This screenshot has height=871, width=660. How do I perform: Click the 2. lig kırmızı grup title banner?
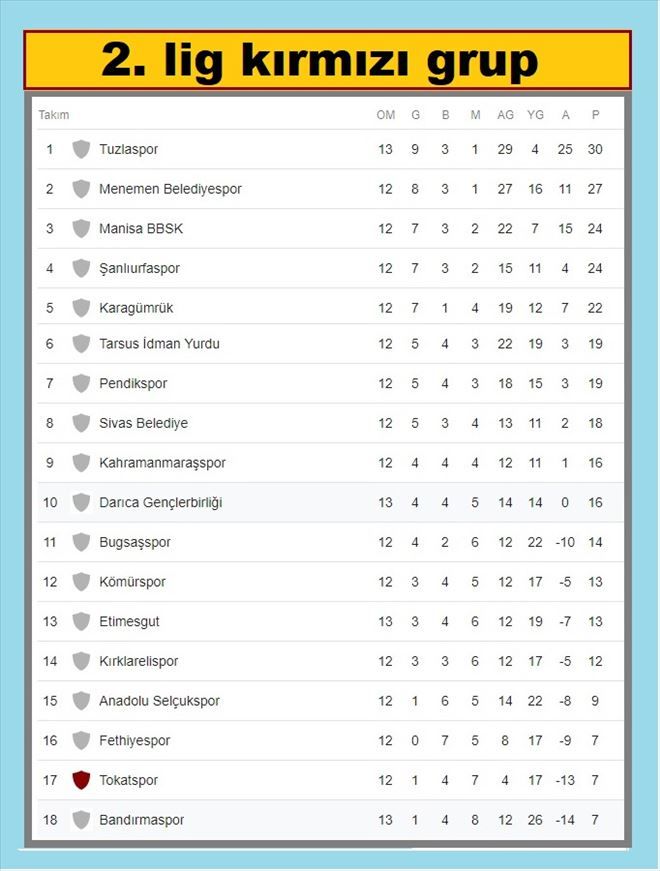(327, 61)
